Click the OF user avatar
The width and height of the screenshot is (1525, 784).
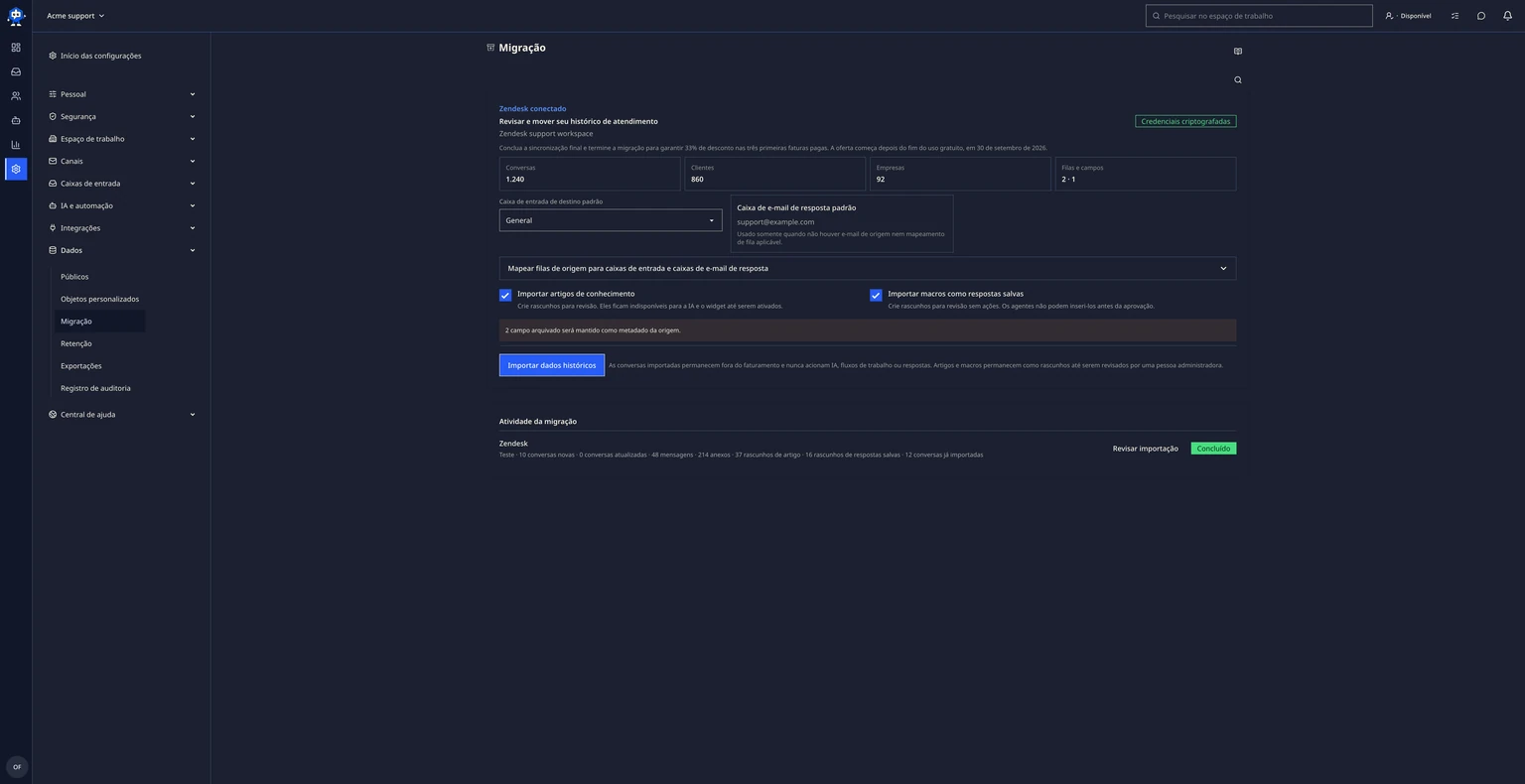point(17,767)
